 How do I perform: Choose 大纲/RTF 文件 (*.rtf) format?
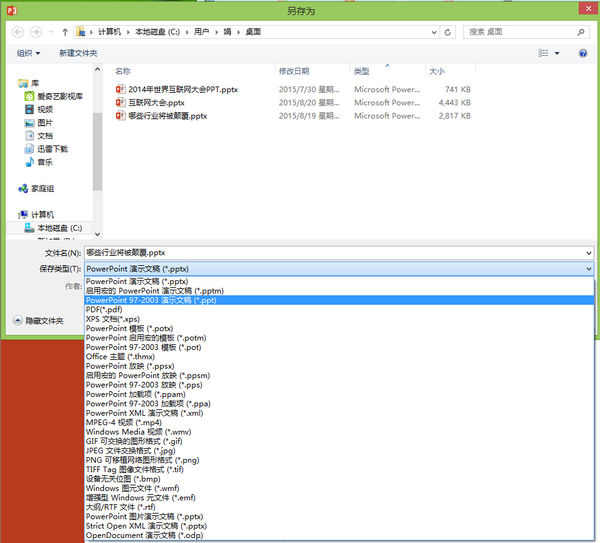[x=339, y=507]
